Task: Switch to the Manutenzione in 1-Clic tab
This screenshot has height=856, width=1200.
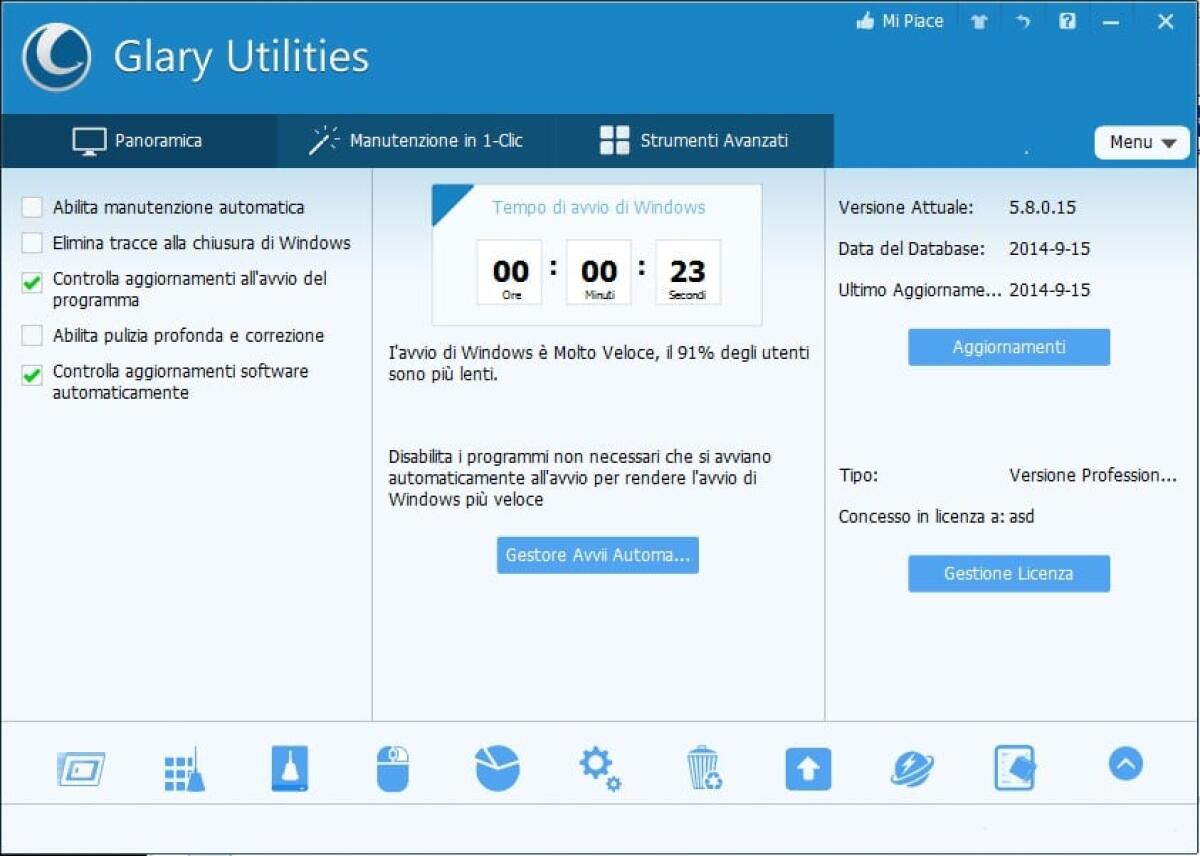Action: pyautogui.click(x=418, y=141)
